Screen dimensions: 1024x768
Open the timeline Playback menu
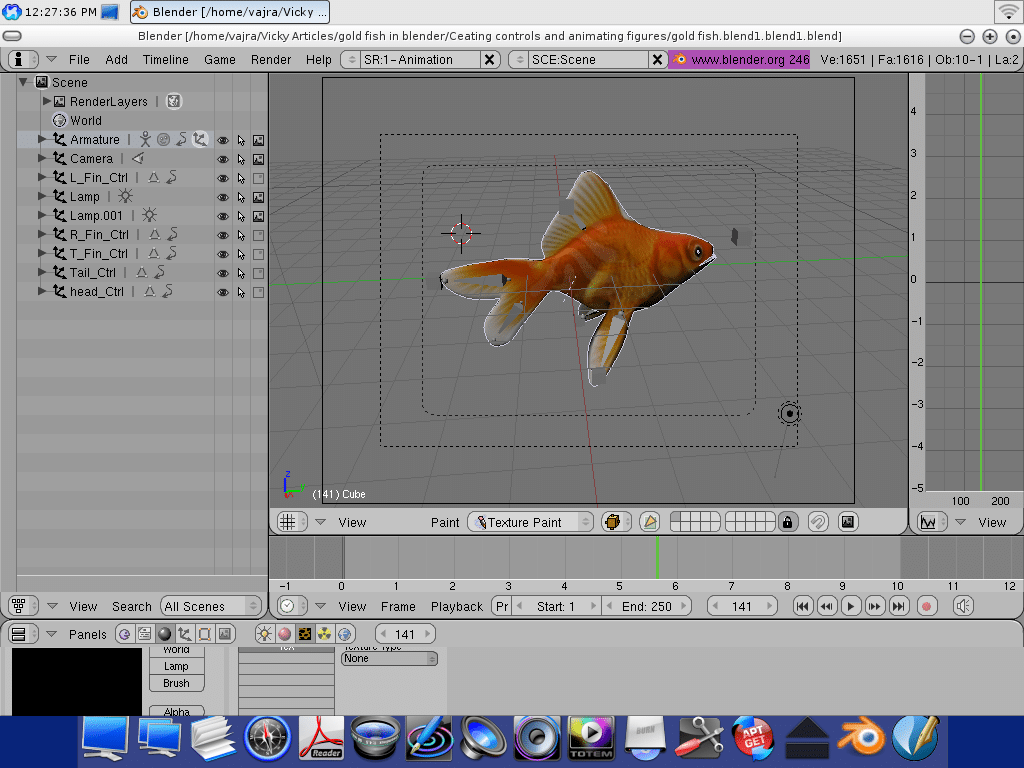tap(456, 606)
